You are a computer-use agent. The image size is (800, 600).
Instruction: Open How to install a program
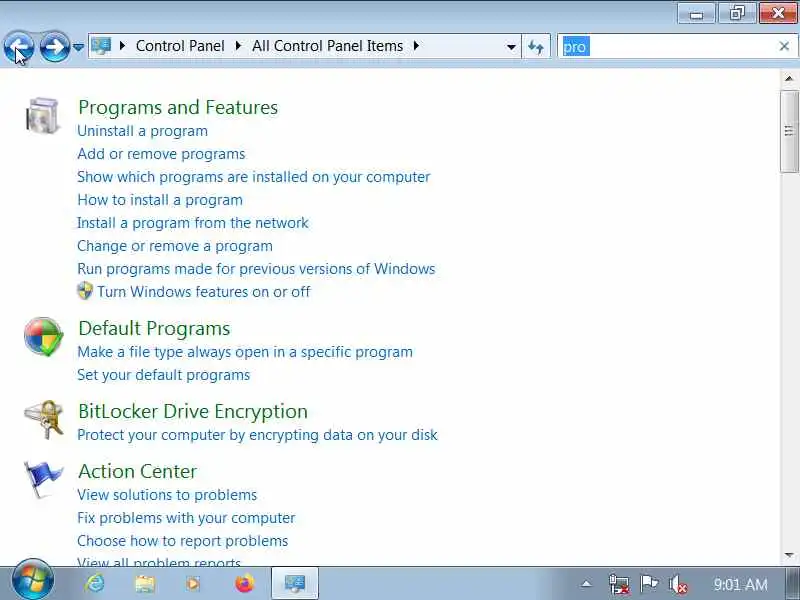(160, 199)
